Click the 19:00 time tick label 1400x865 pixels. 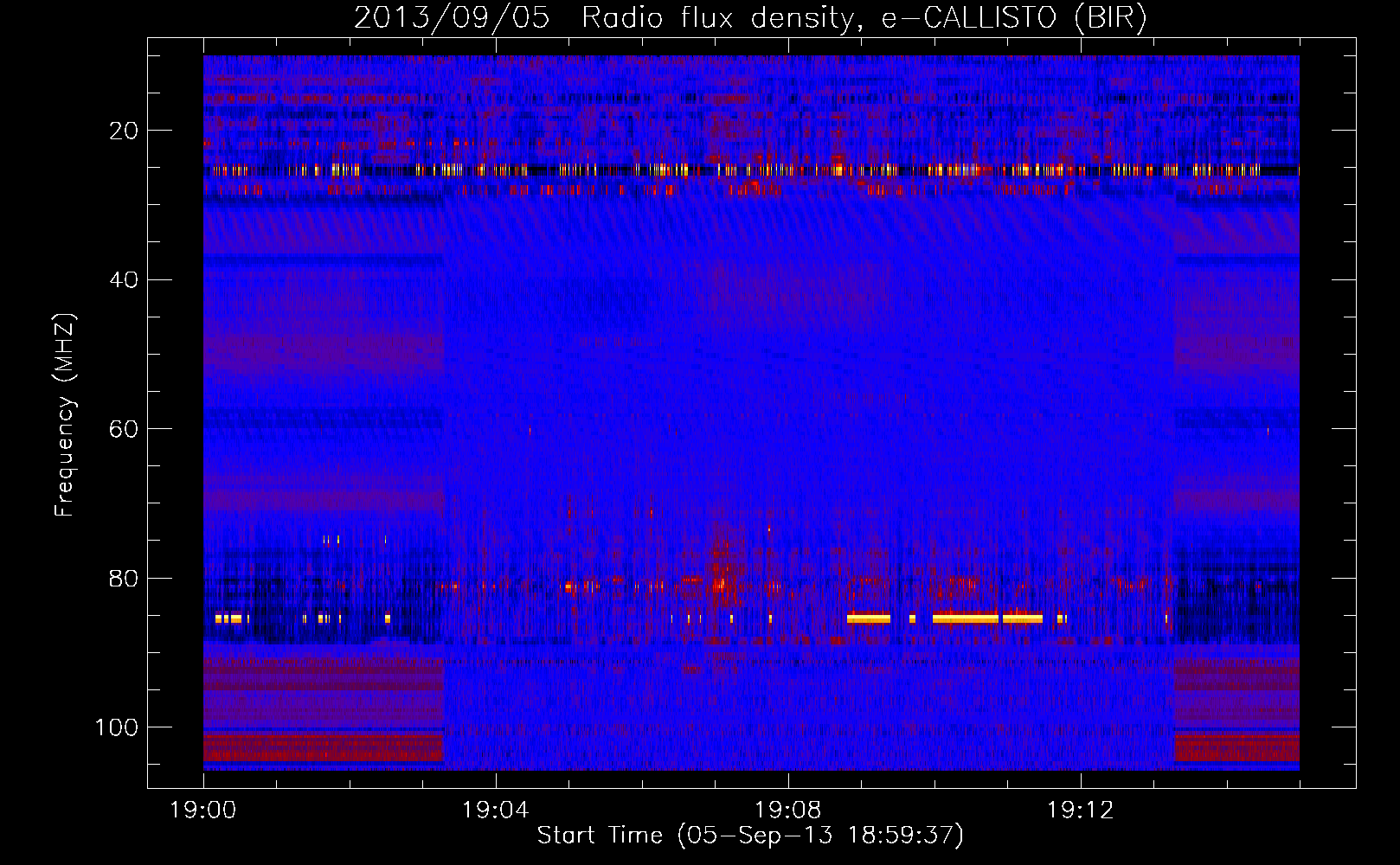click(x=203, y=811)
